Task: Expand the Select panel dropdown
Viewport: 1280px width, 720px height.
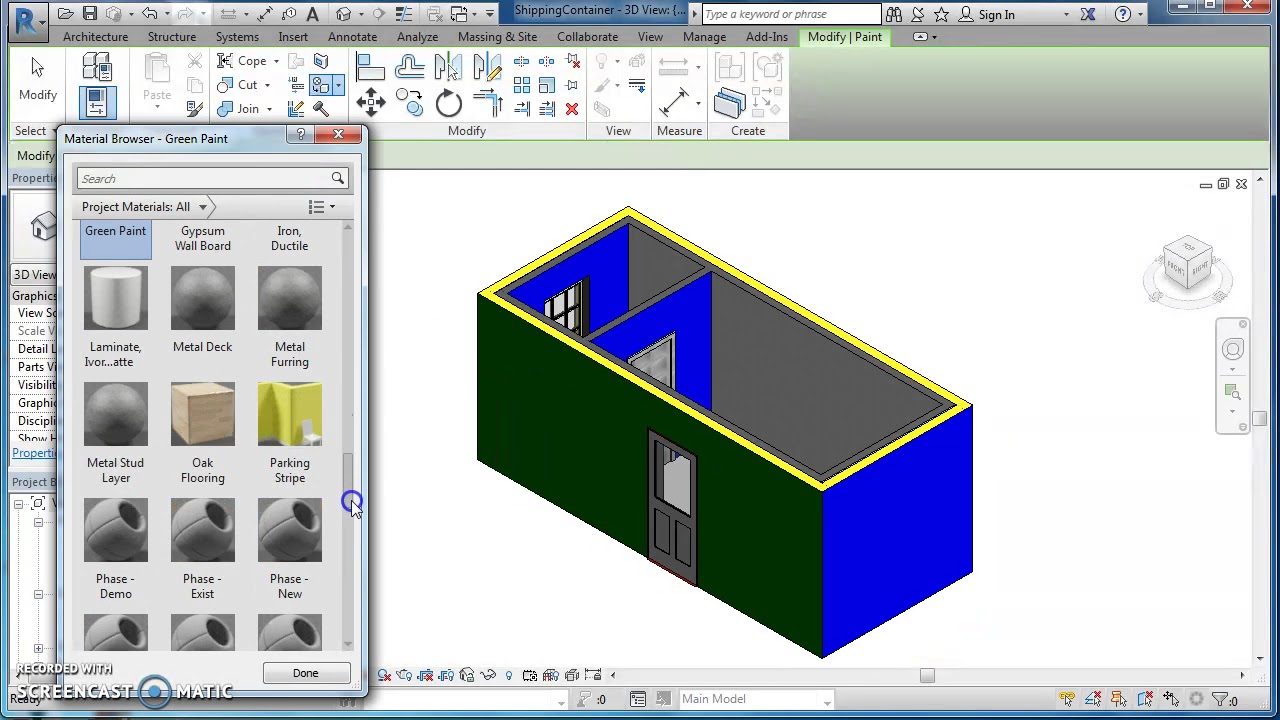Action: click(x=36, y=131)
